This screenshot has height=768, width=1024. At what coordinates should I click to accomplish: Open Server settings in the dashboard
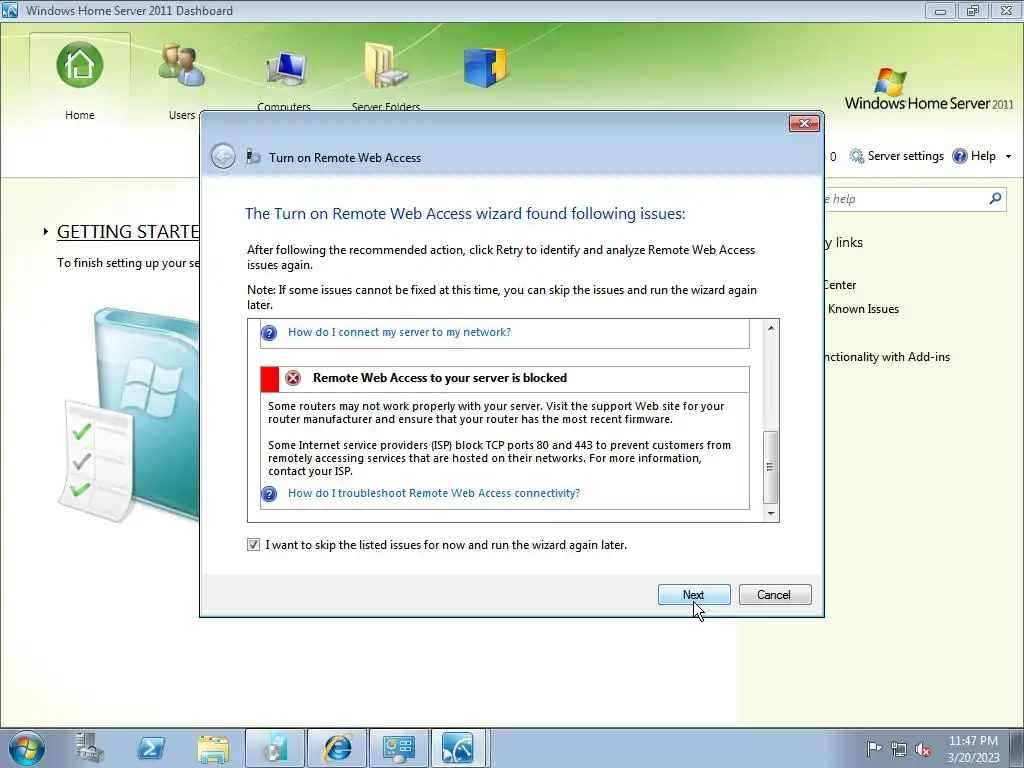point(896,156)
